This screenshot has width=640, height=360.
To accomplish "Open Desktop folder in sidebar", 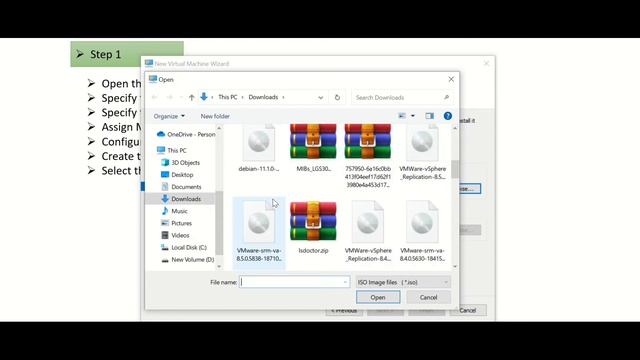I will click(177, 175).
